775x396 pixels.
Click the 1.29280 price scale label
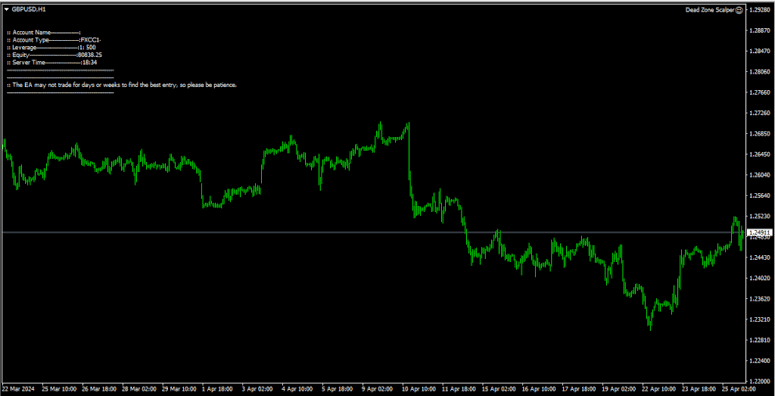point(760,10)
